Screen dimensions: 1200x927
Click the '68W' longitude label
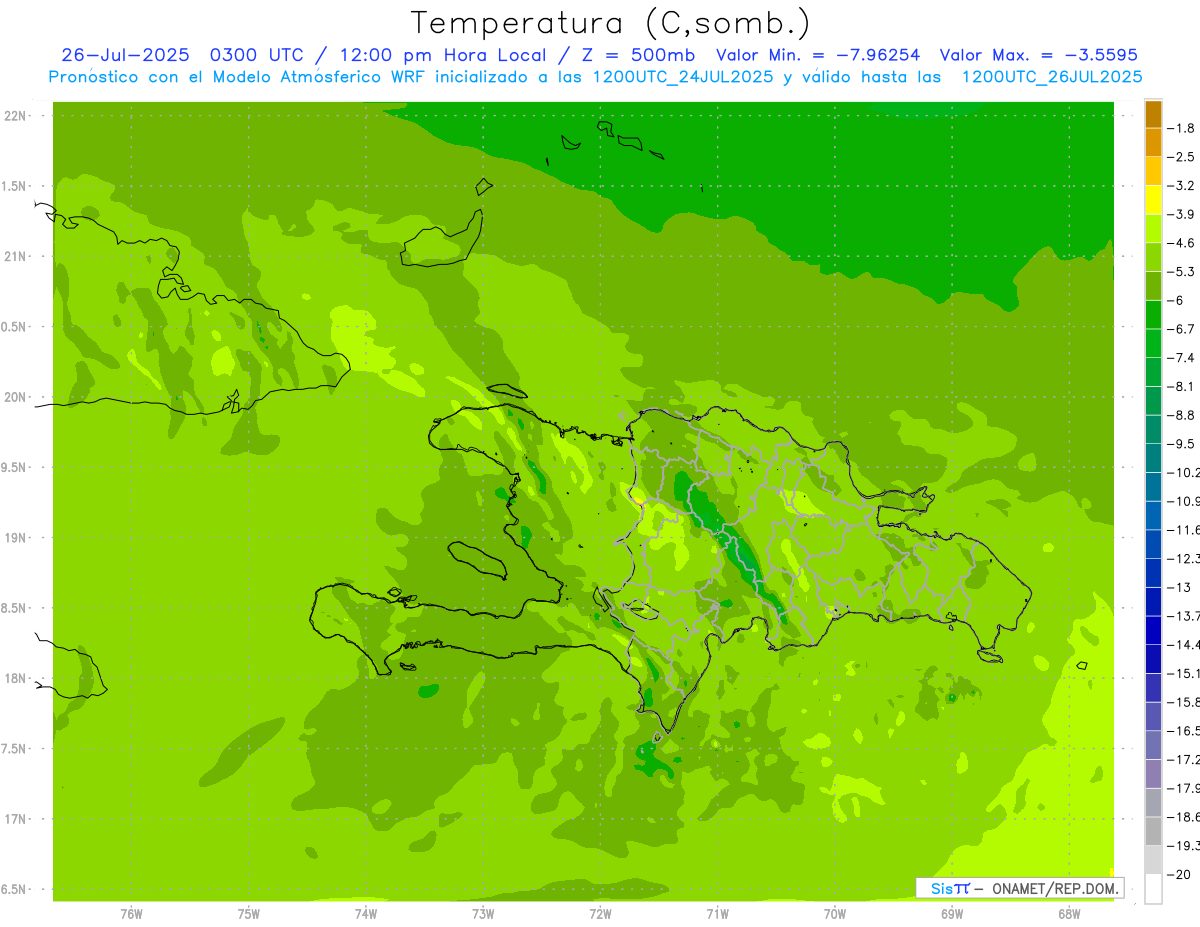pos(1069,913)
